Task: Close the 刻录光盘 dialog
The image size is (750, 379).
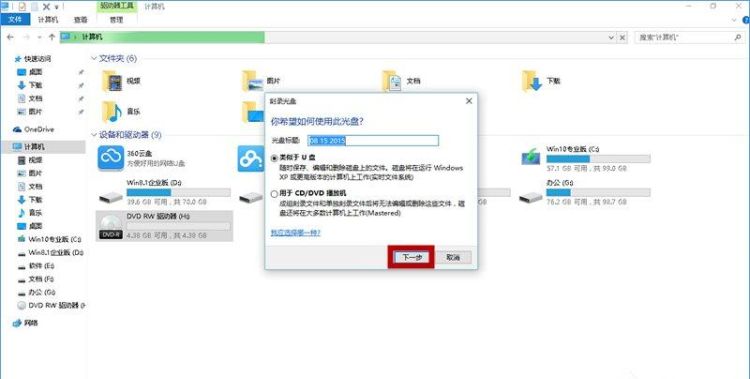Action: pos(469,100)
